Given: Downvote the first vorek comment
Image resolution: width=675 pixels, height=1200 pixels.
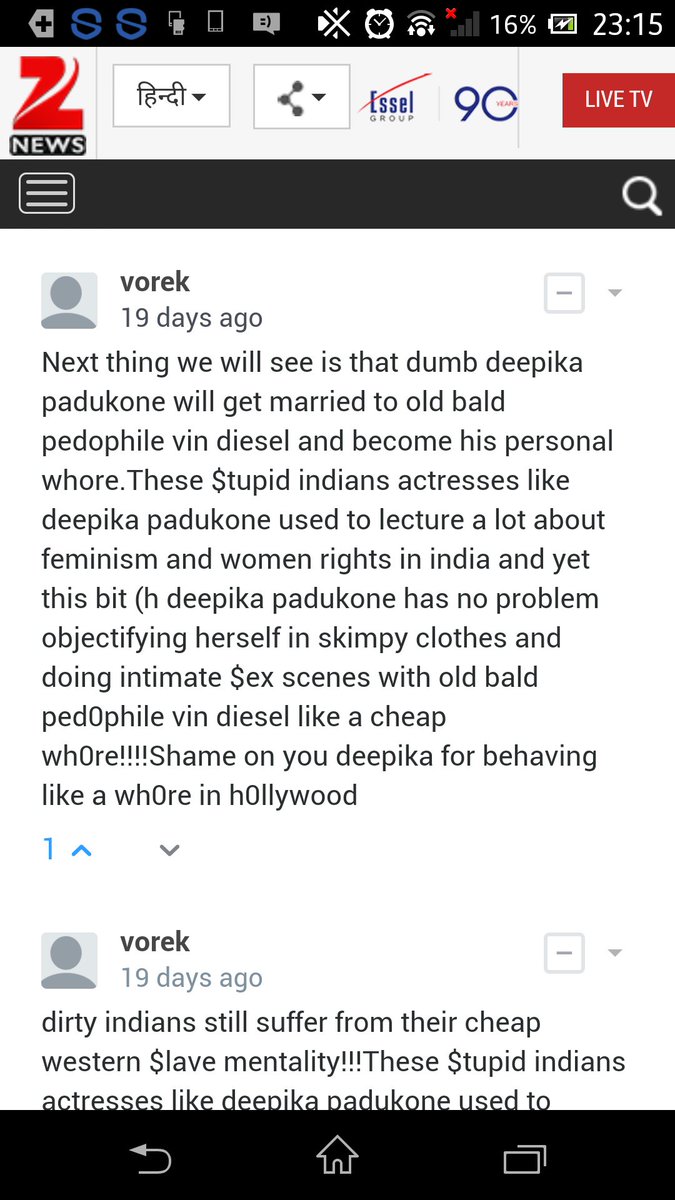Looking at the screenshot, I should [170, 850].
